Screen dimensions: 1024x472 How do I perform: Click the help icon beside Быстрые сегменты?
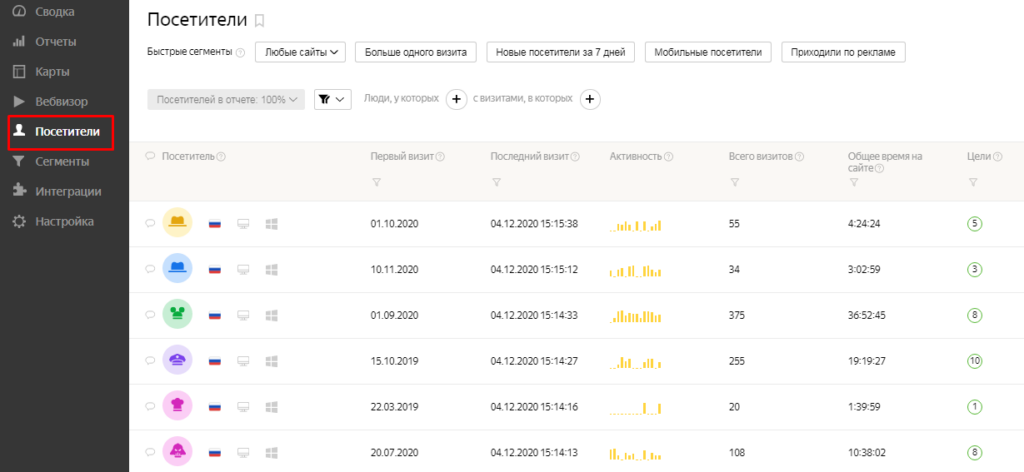[x=240, y=53]
